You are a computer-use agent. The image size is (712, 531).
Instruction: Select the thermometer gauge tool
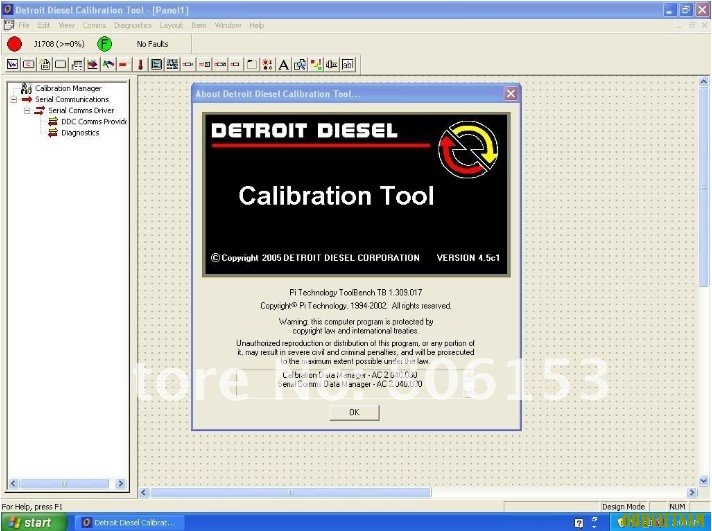(x=140, y=65)
